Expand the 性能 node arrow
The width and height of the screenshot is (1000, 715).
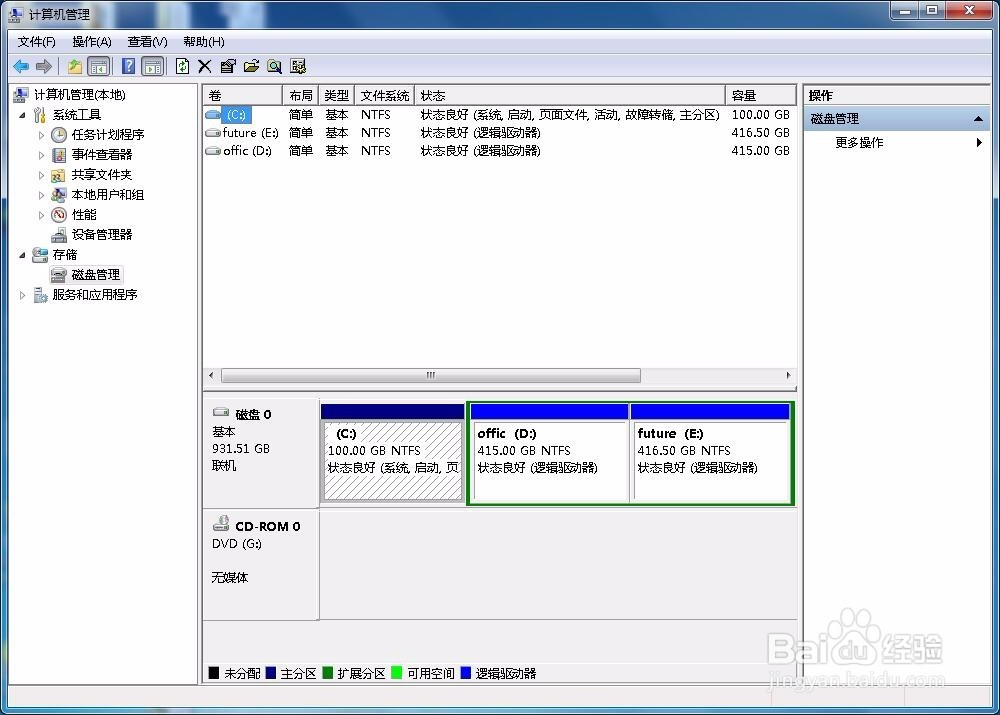(41, 215)
